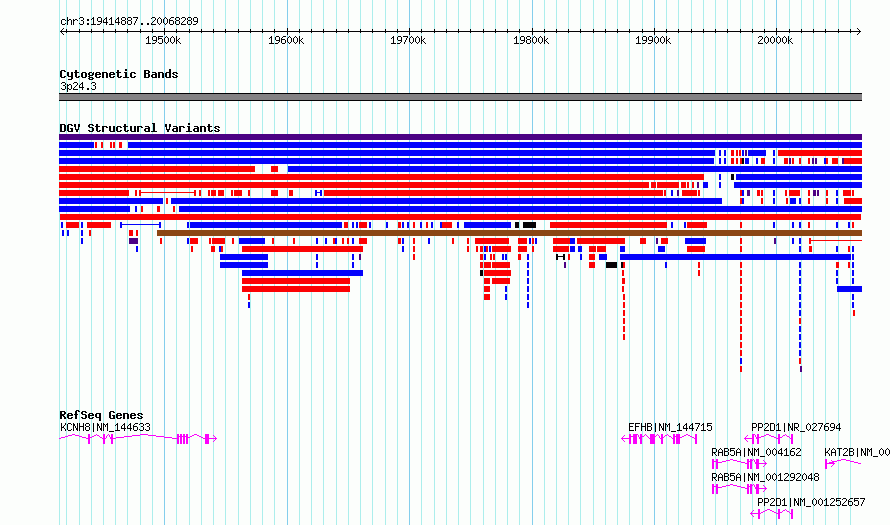Screen dimensions: 890x525
Task: Open the Cytogenetic Bands track title
Action: (x=119, y=74)
